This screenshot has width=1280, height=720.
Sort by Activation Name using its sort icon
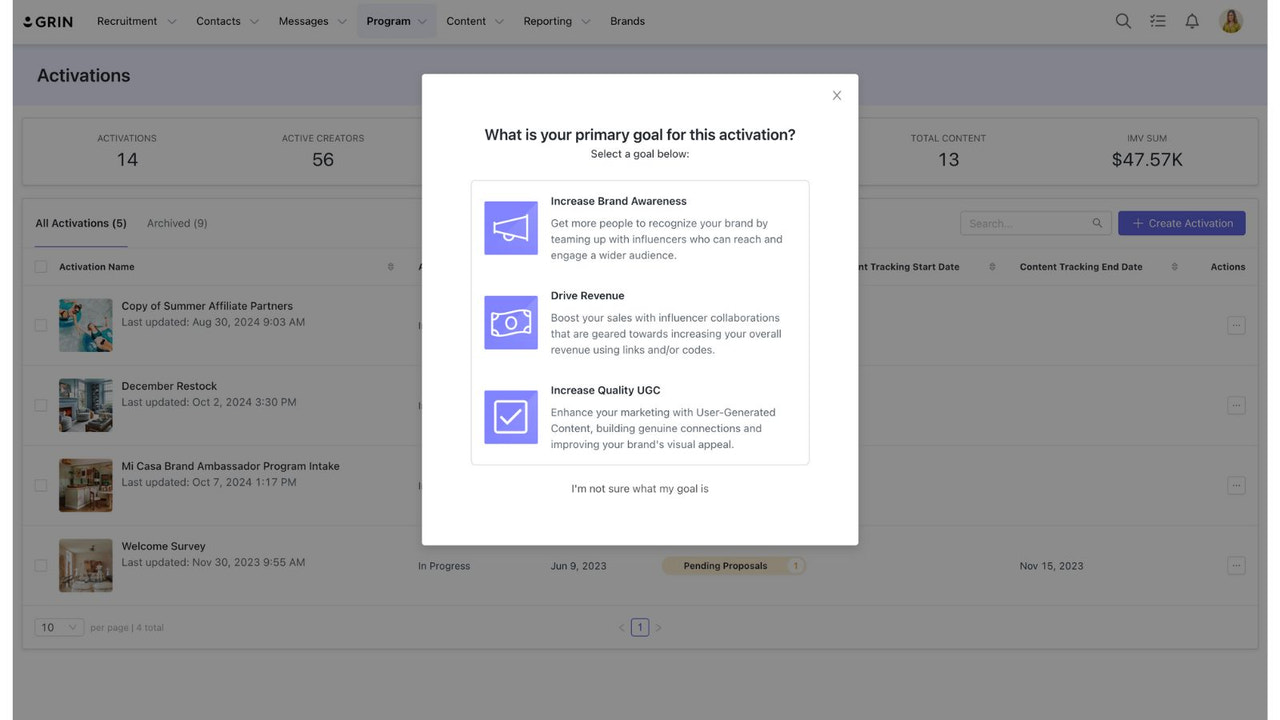(389, 266)
